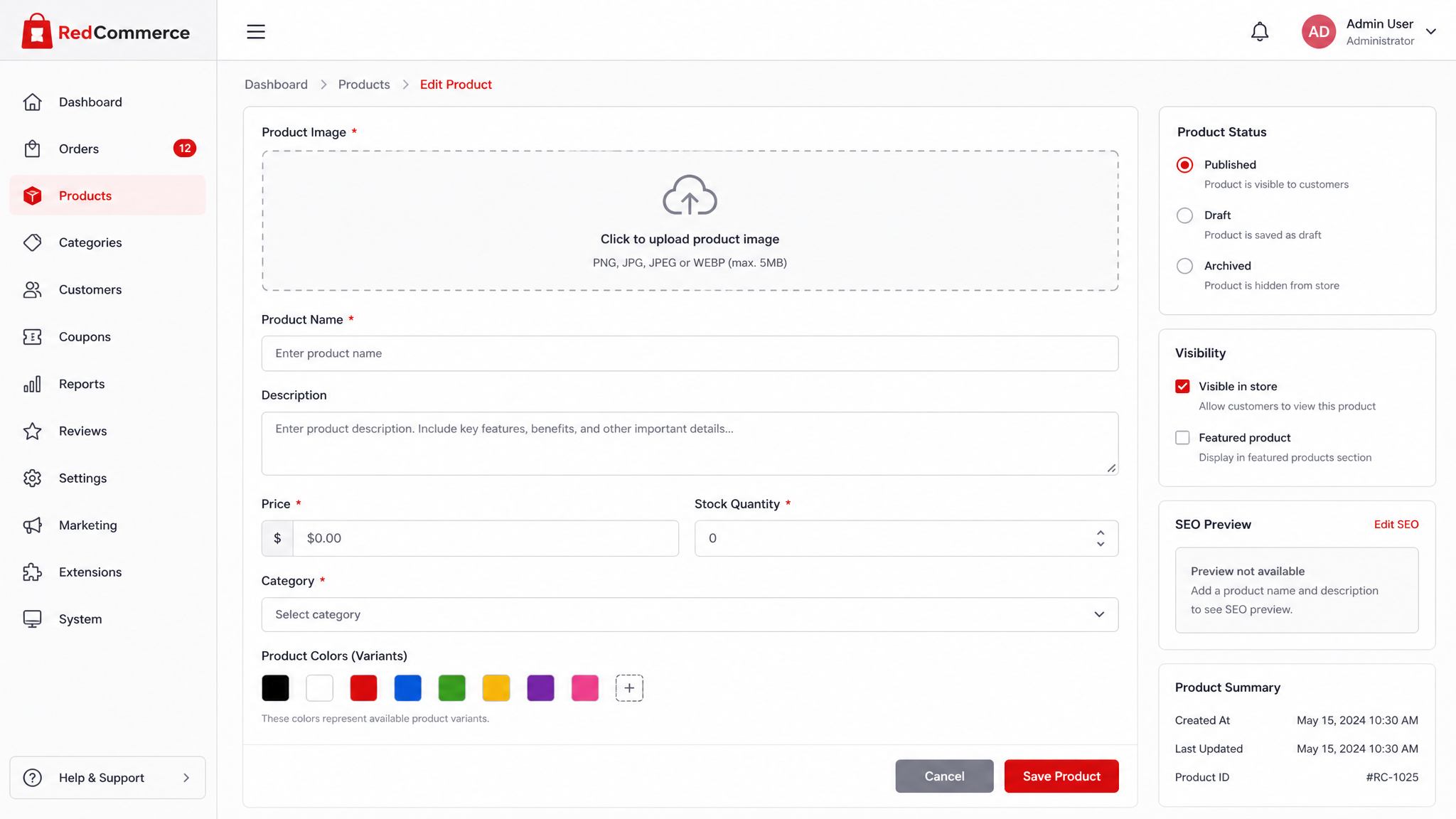Click the Product Name input field
Screen dimensions: 1456x819
(x=690, y=353)
